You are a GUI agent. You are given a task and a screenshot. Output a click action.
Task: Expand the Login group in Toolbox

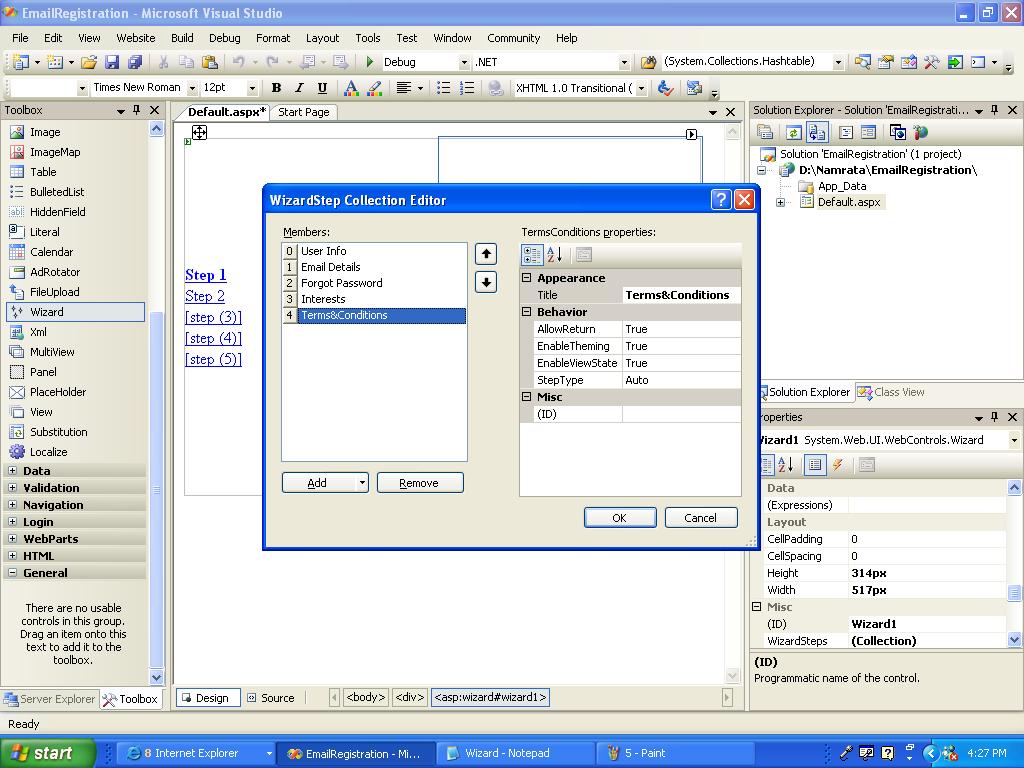click(12, 521)
